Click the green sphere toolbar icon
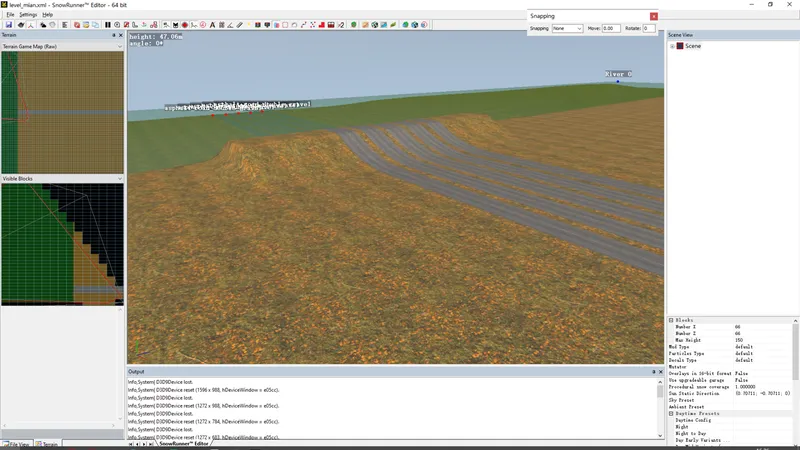This screenshot has height=450, width=800. tap(353, 24)
